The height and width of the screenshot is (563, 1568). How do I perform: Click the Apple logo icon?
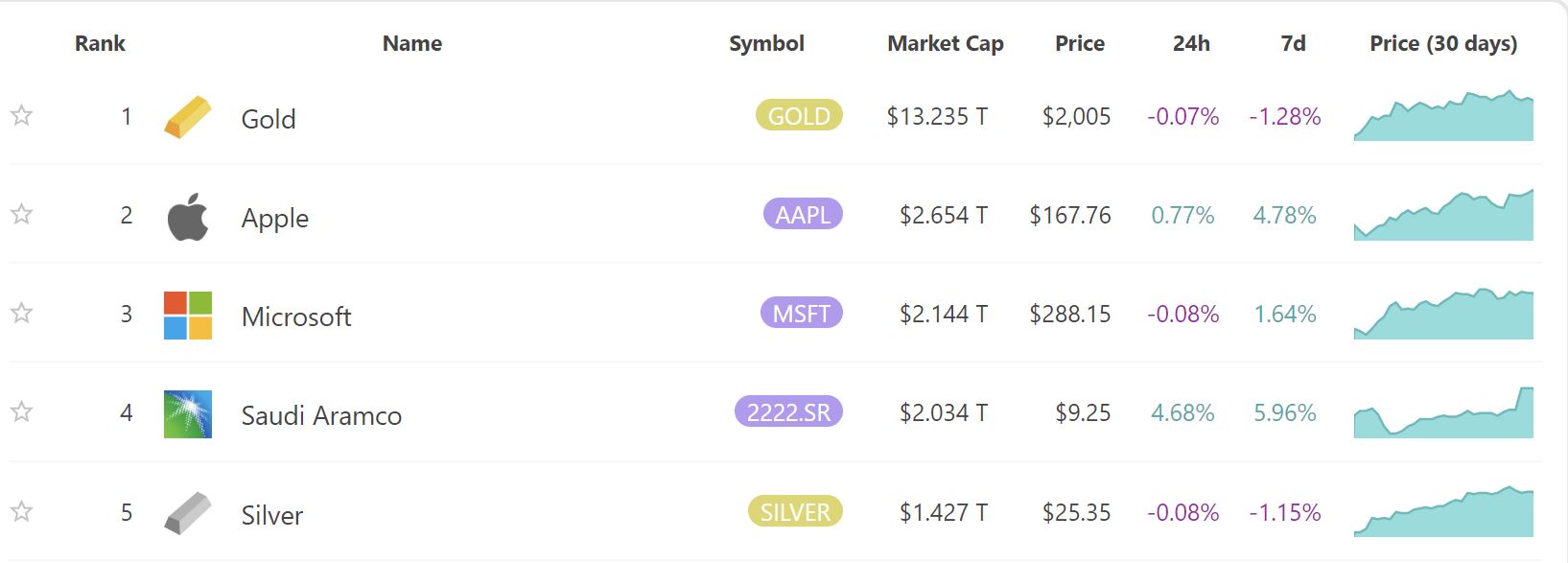(x=188, y=217)
